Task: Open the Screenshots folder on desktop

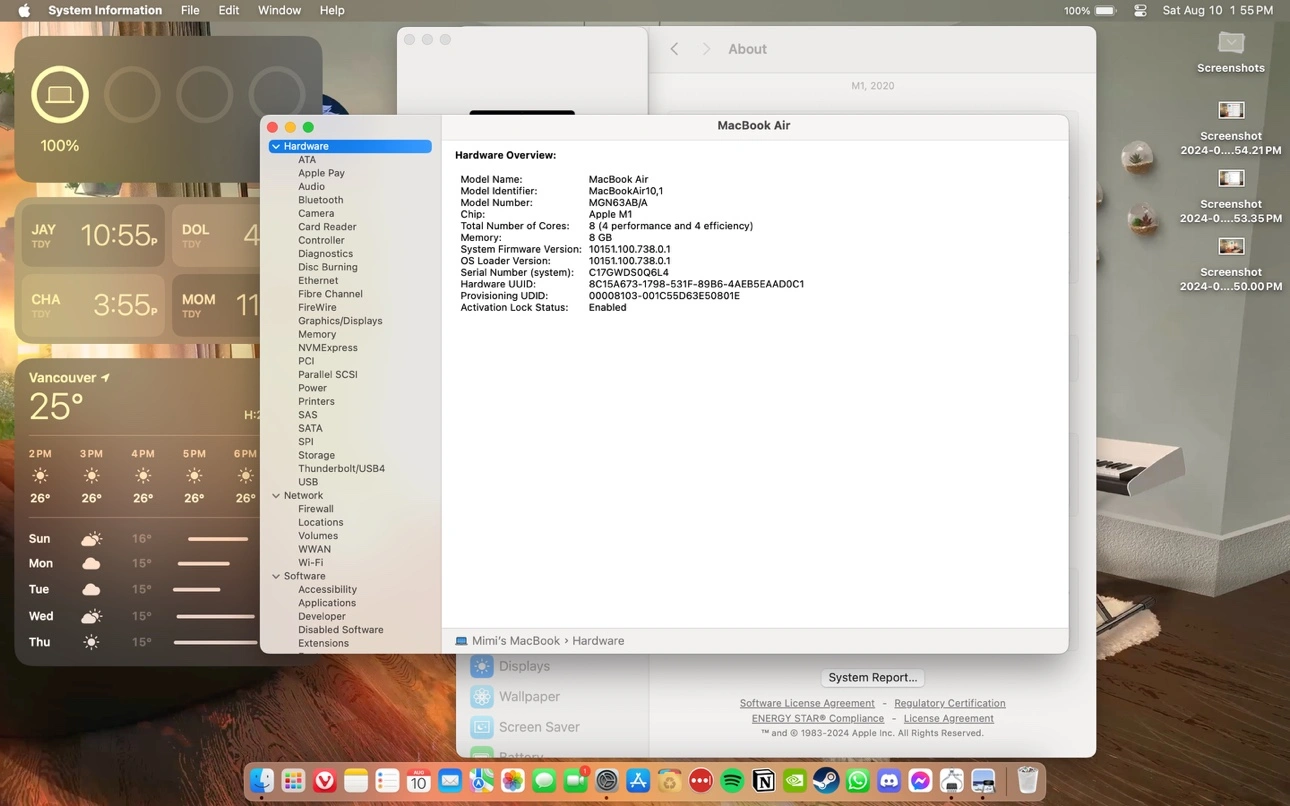Action: tap(1231, 52)
